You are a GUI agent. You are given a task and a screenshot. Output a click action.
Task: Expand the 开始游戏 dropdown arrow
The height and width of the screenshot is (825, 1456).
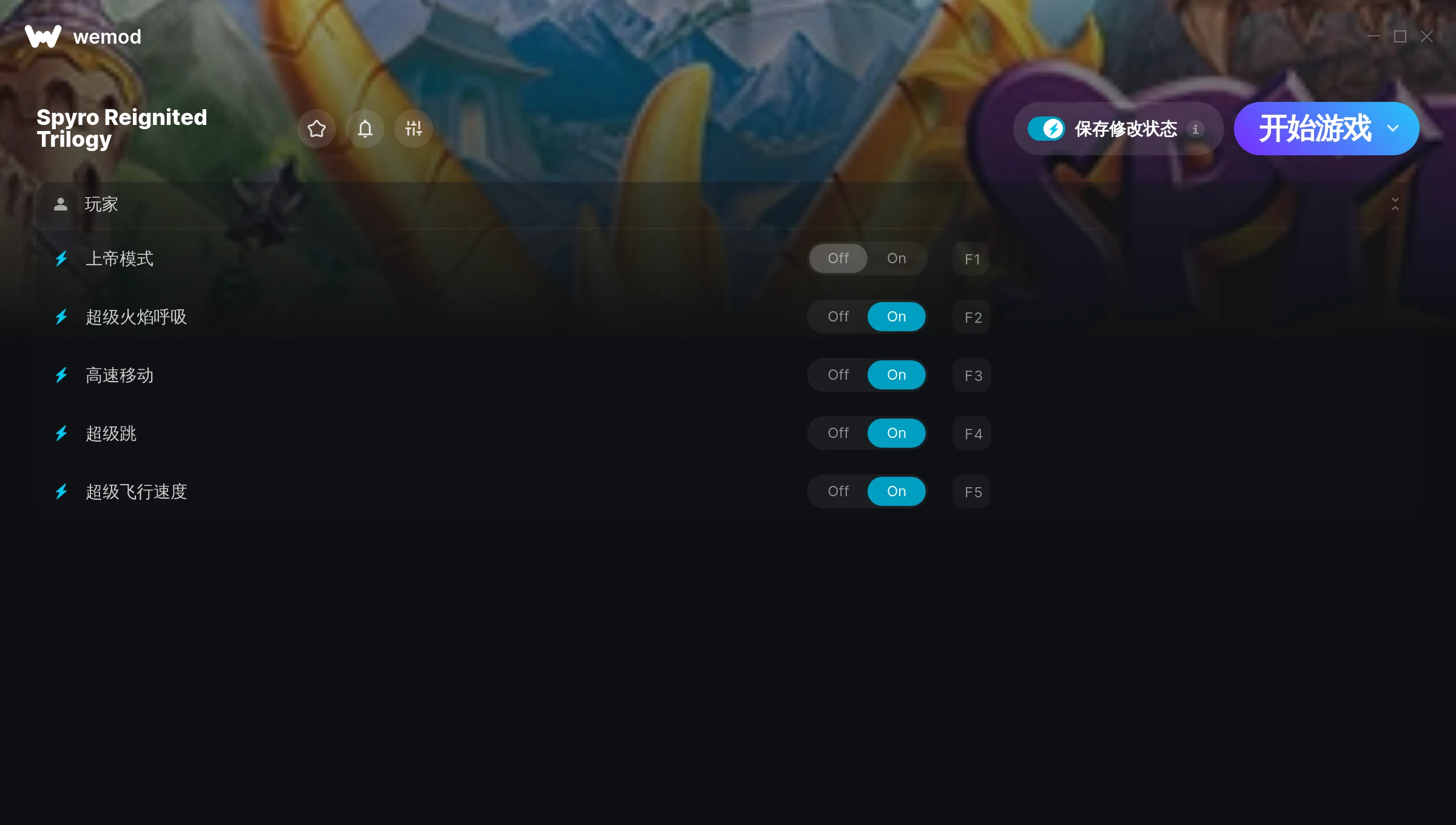[x=1393, y=129]
